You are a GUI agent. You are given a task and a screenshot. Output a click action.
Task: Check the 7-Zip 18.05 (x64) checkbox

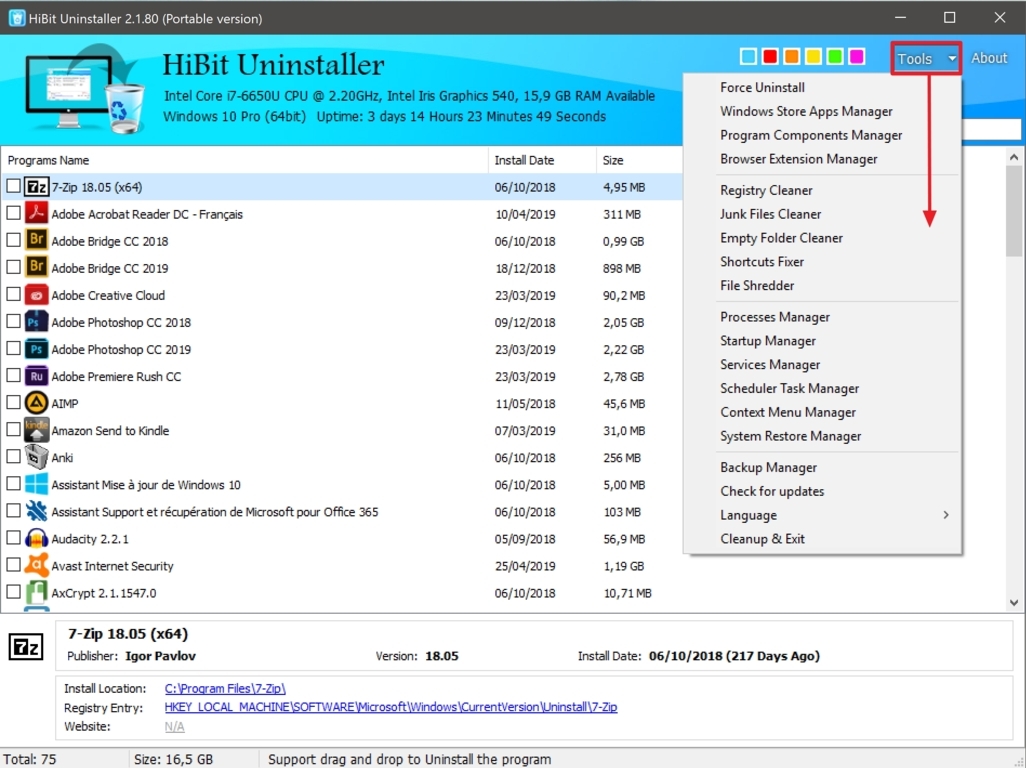pos(13,186)
